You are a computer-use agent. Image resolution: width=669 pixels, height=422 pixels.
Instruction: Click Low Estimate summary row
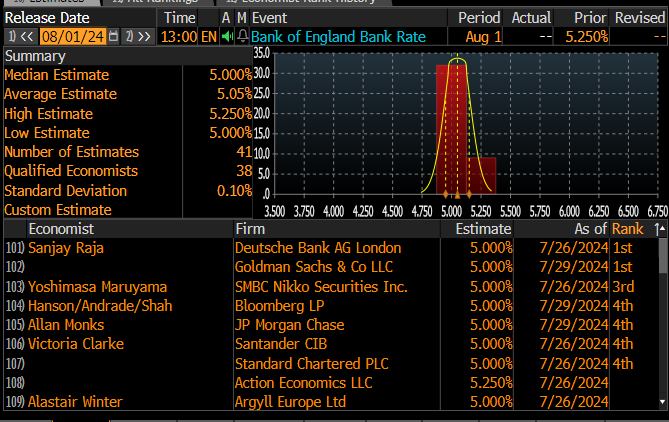point(128,133)
